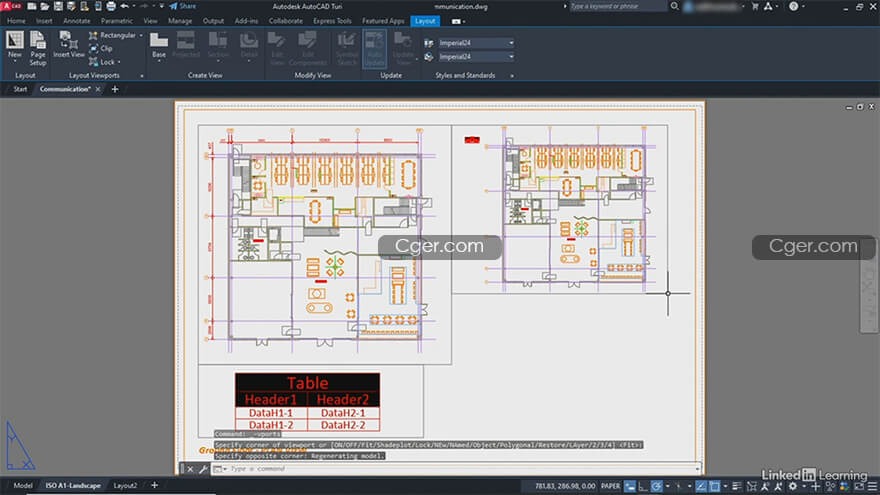880x495 pixels.
Task: Switch to the Collaborate ribbon tab
Action: click(x=286, y=21)
